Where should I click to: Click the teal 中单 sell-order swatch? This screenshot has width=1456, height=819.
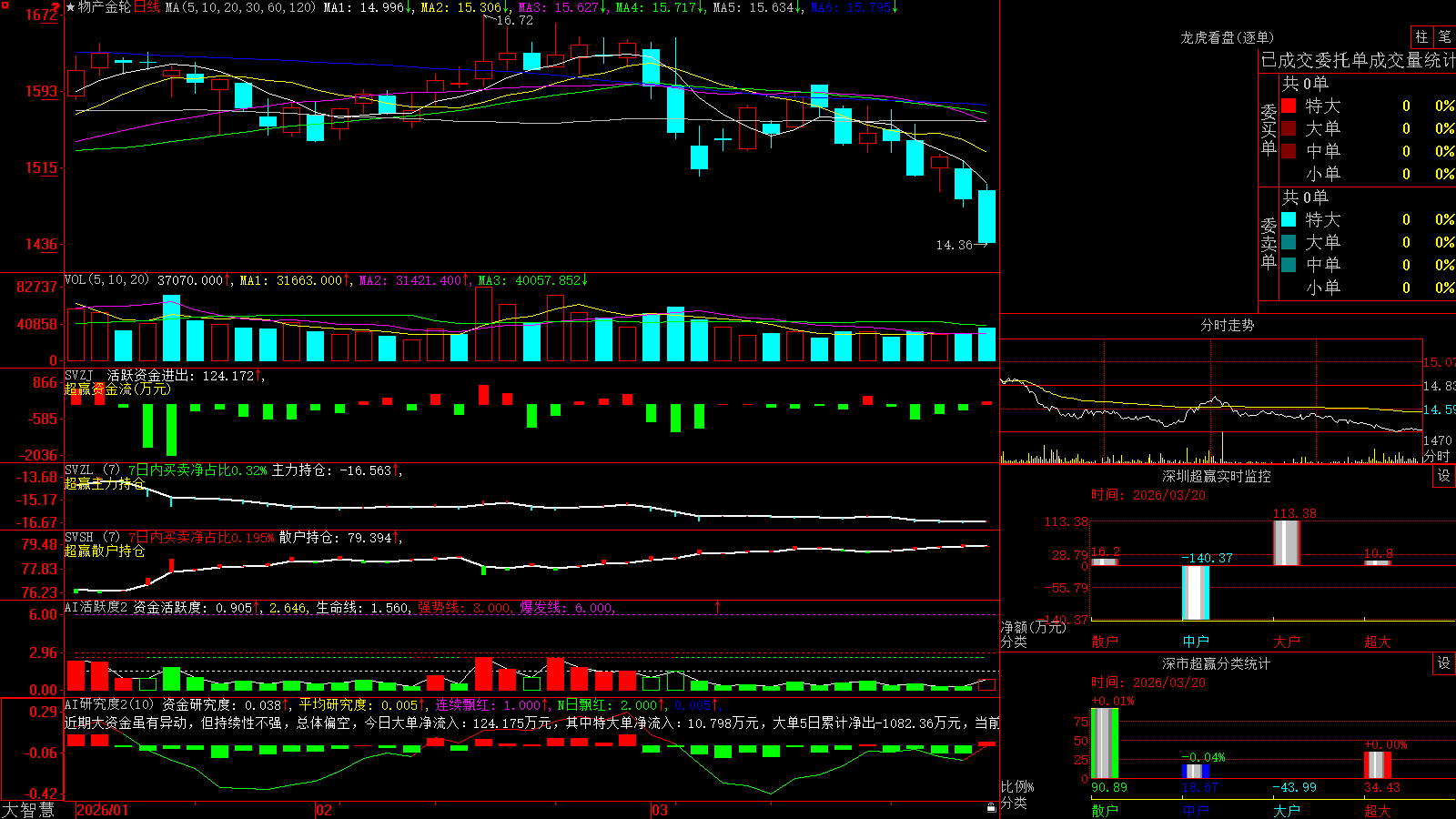pyautogui.click(x=1289, y=265)
